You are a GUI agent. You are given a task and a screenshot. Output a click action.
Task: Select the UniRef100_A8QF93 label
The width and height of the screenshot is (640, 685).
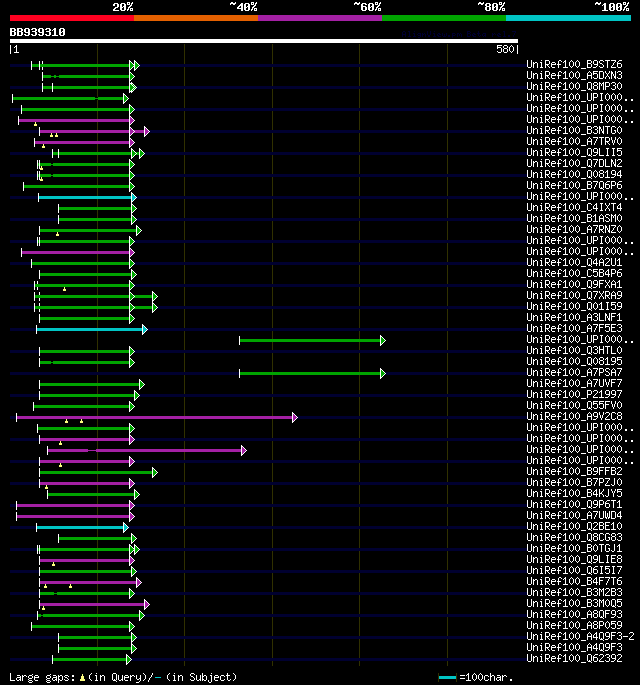(x=574, y=615)
